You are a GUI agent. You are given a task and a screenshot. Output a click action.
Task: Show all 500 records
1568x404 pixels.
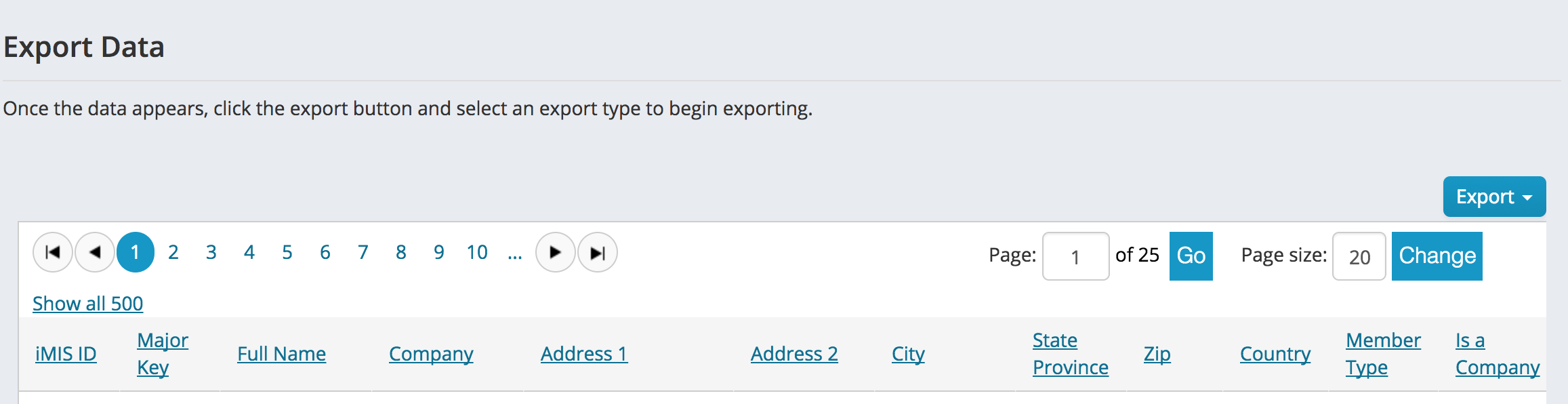coord(88,303)
